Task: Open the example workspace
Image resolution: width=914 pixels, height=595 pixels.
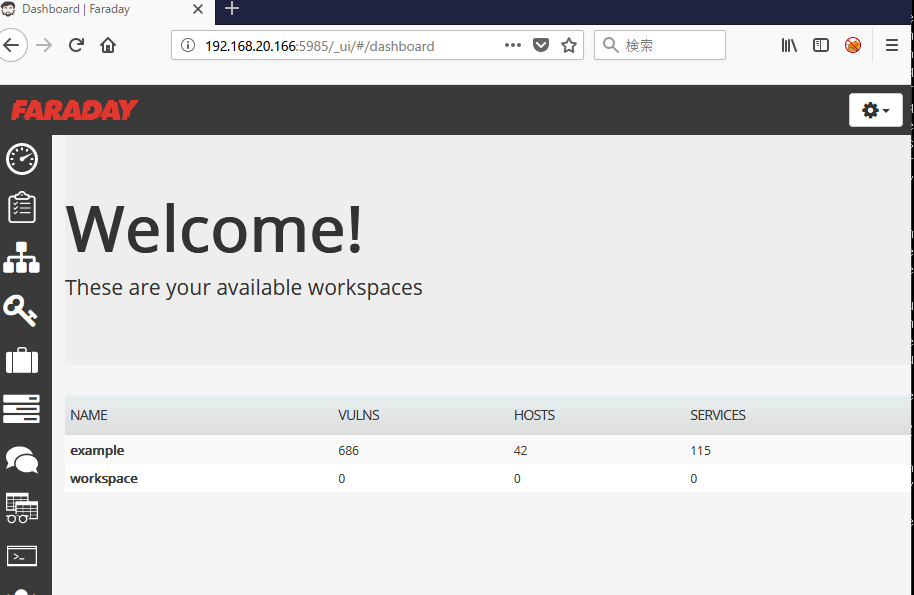Action: pyautogui.click(x=97, y=450)
